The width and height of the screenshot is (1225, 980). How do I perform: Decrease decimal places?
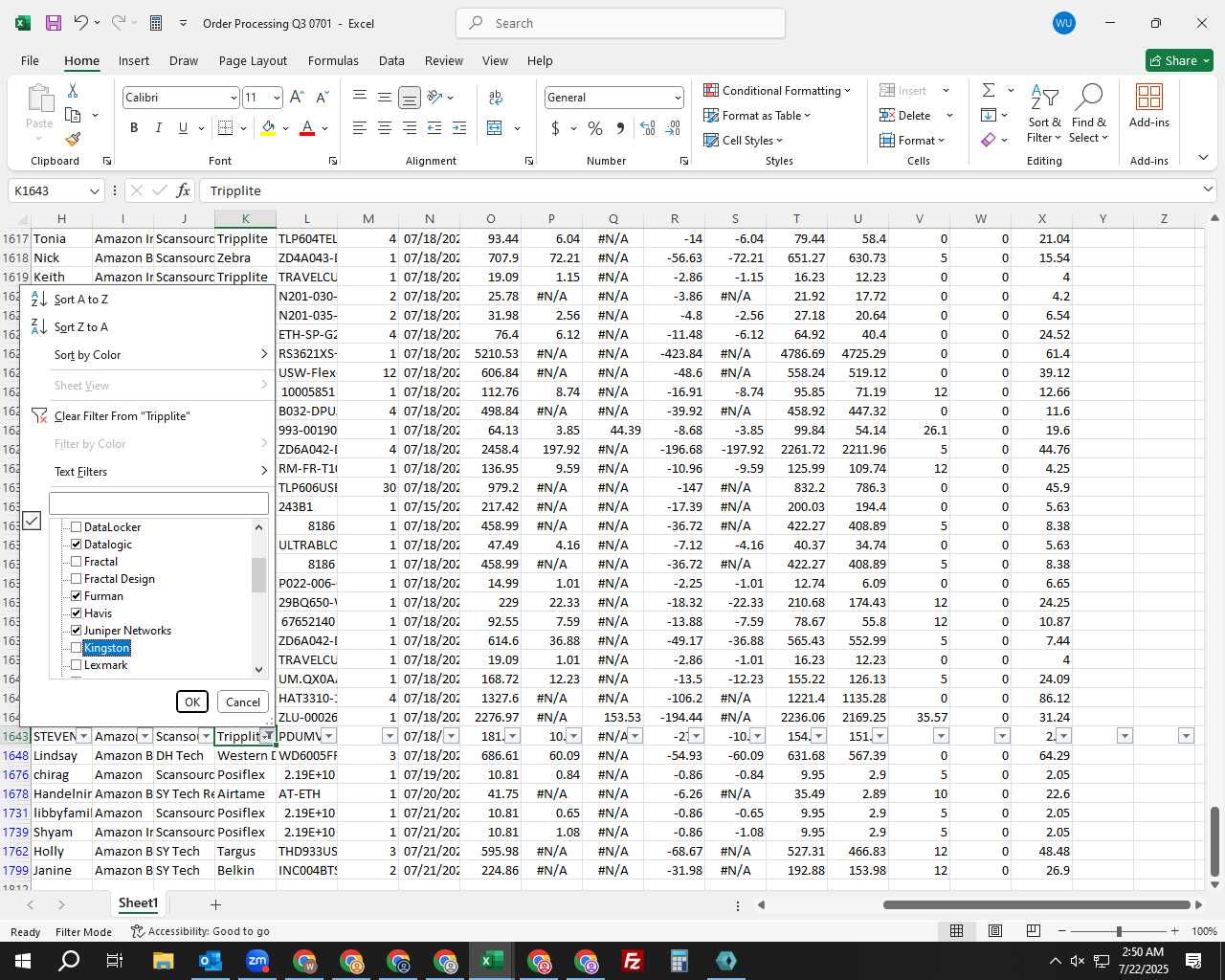(x=674, y=128)
